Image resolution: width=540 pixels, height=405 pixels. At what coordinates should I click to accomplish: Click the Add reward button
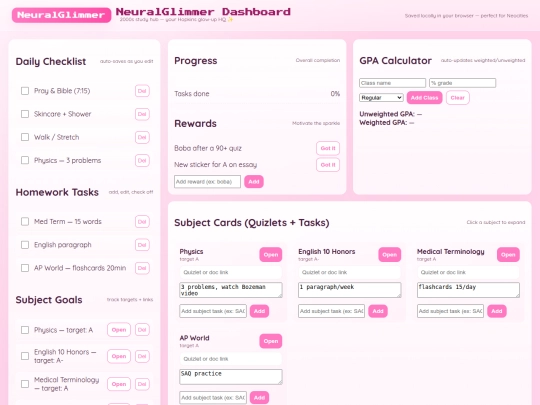coord(254,181)
